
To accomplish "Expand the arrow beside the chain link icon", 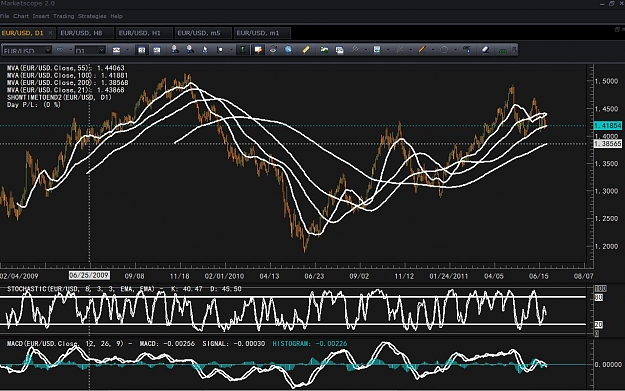I will coord(71,50).
